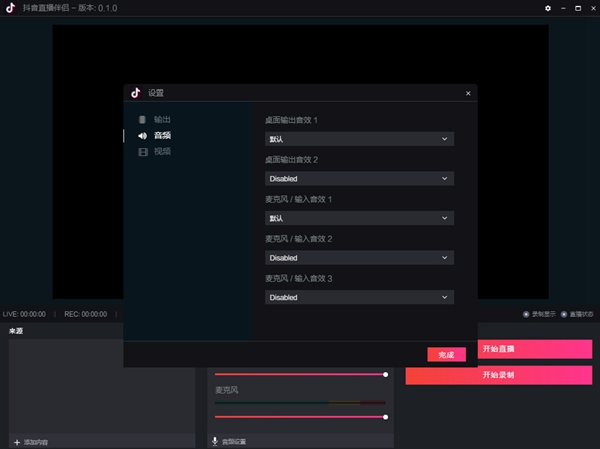Minimize the main application window
The width and height of the screenshot is (600, 449).
563,8
